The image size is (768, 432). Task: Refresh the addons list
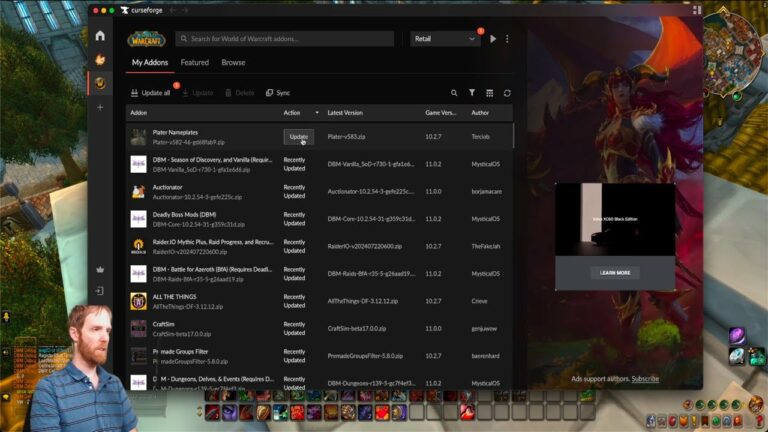[507, 93]
